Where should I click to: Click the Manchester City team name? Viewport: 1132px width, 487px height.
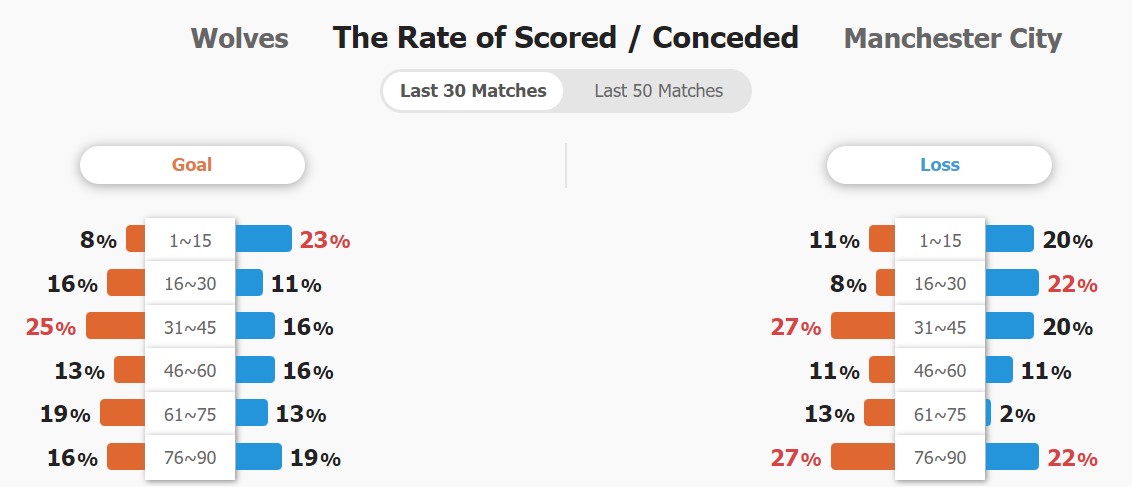tap(952, 39)
